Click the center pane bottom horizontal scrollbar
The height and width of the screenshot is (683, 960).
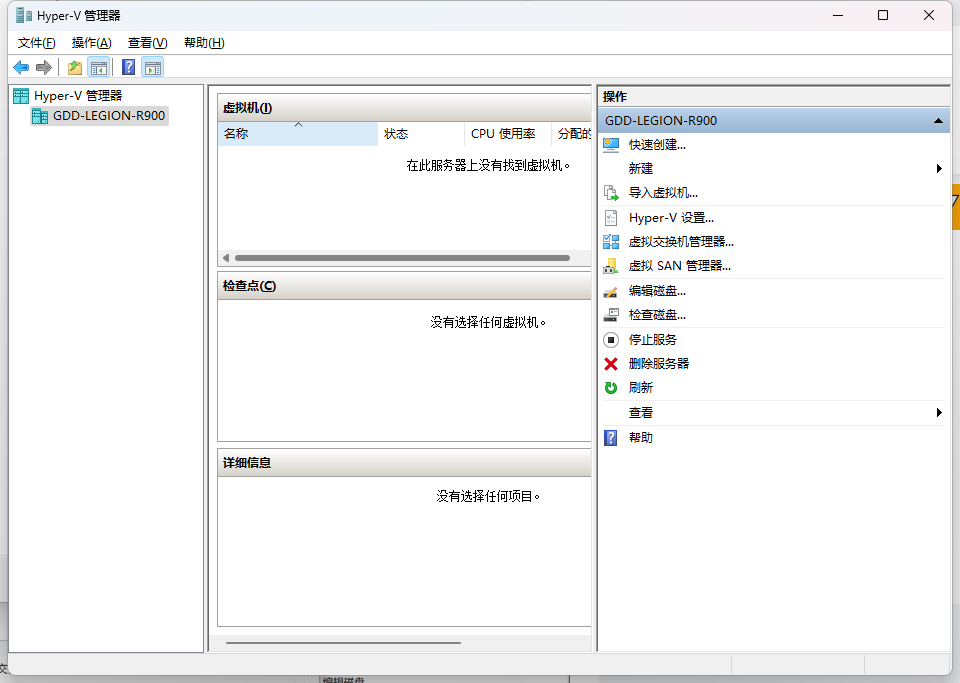click(343, 643)
